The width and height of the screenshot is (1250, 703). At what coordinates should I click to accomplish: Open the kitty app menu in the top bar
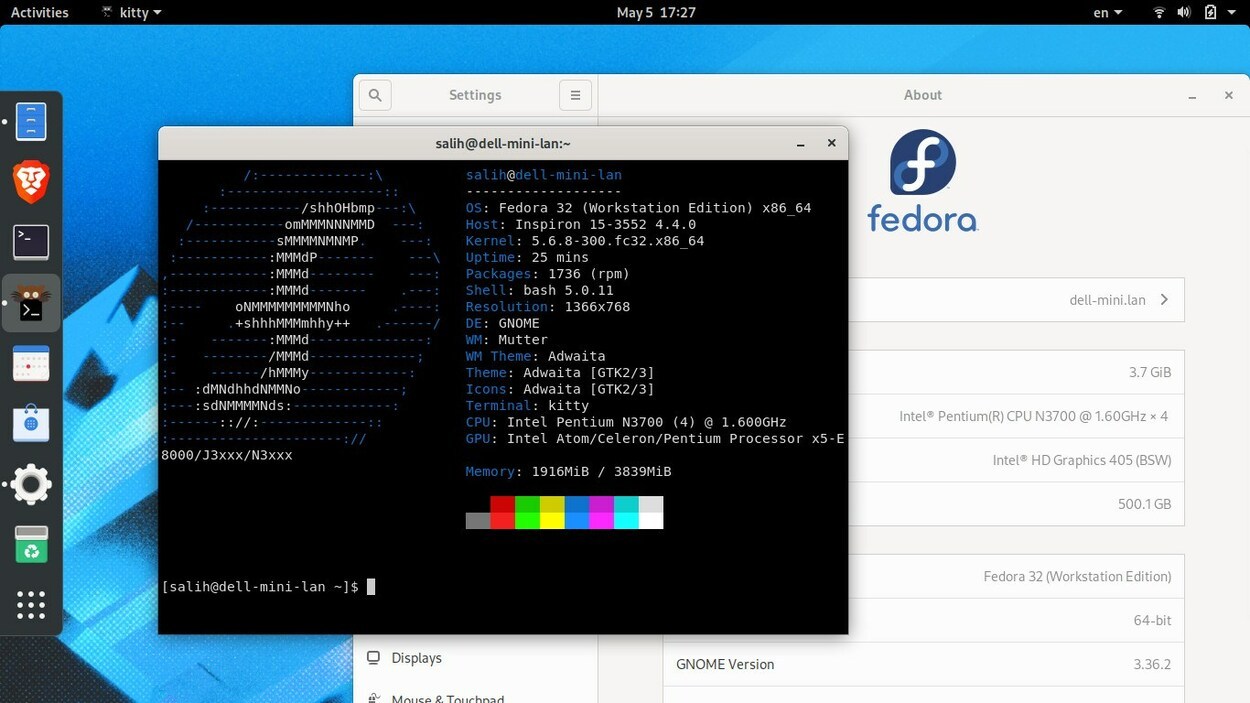[128, 12]
